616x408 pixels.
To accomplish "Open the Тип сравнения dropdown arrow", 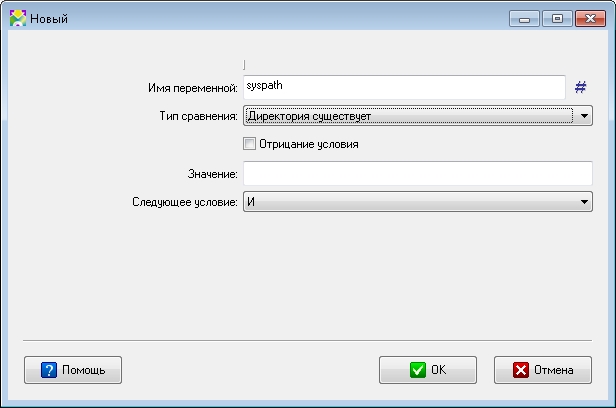I will tap(584, 116).
